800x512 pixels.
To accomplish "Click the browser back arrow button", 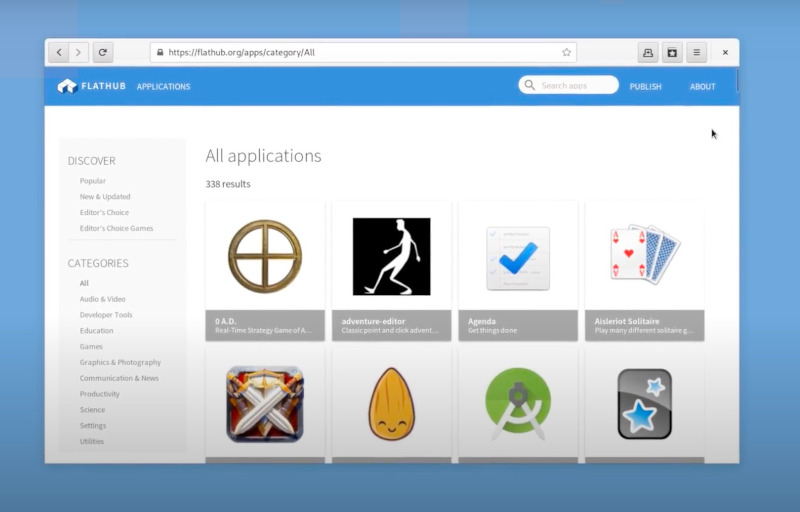I will coord(59,52).
